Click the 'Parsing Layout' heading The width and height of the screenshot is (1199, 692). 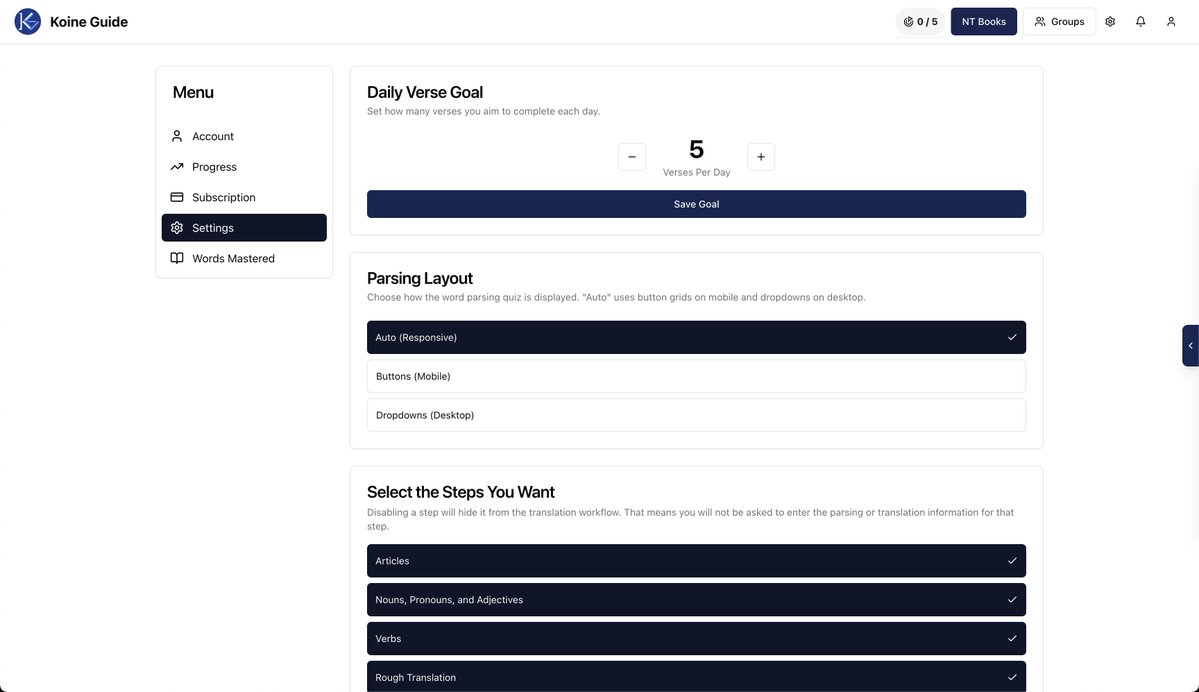click(x=420, y=278)
